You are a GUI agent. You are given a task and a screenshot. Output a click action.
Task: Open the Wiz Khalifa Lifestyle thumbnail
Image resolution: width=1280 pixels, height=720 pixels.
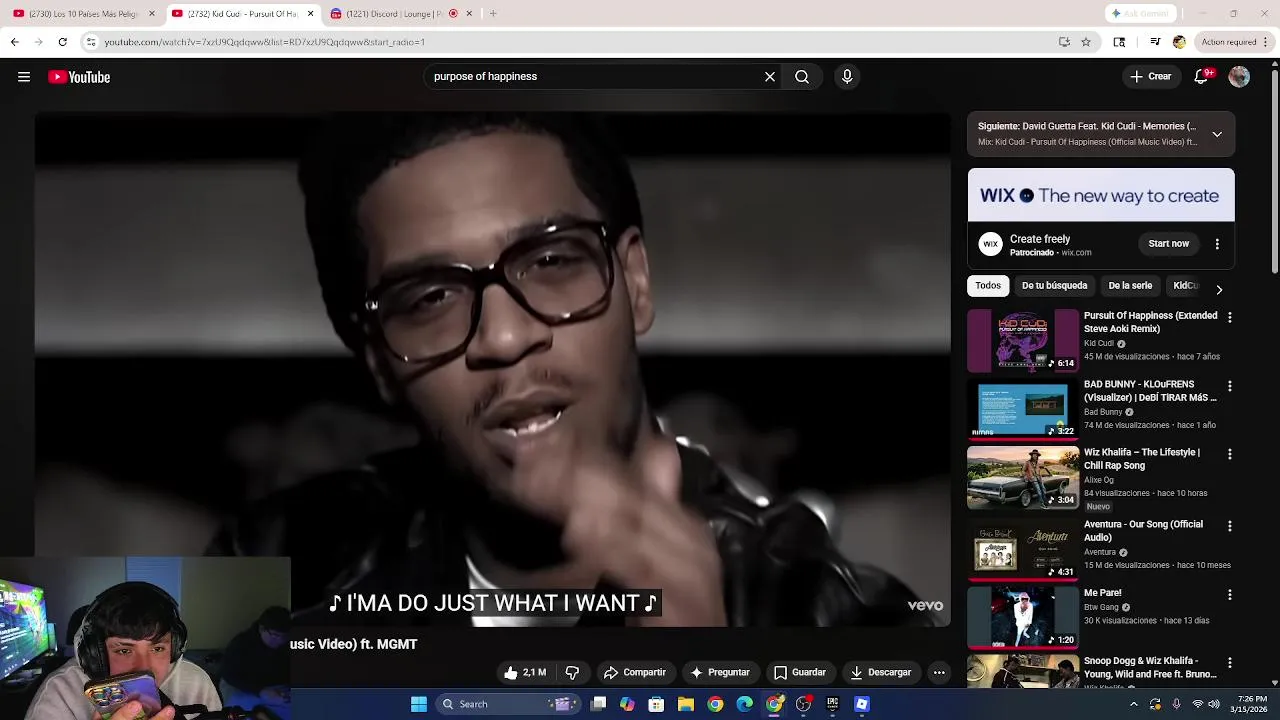pos(1022,478)
